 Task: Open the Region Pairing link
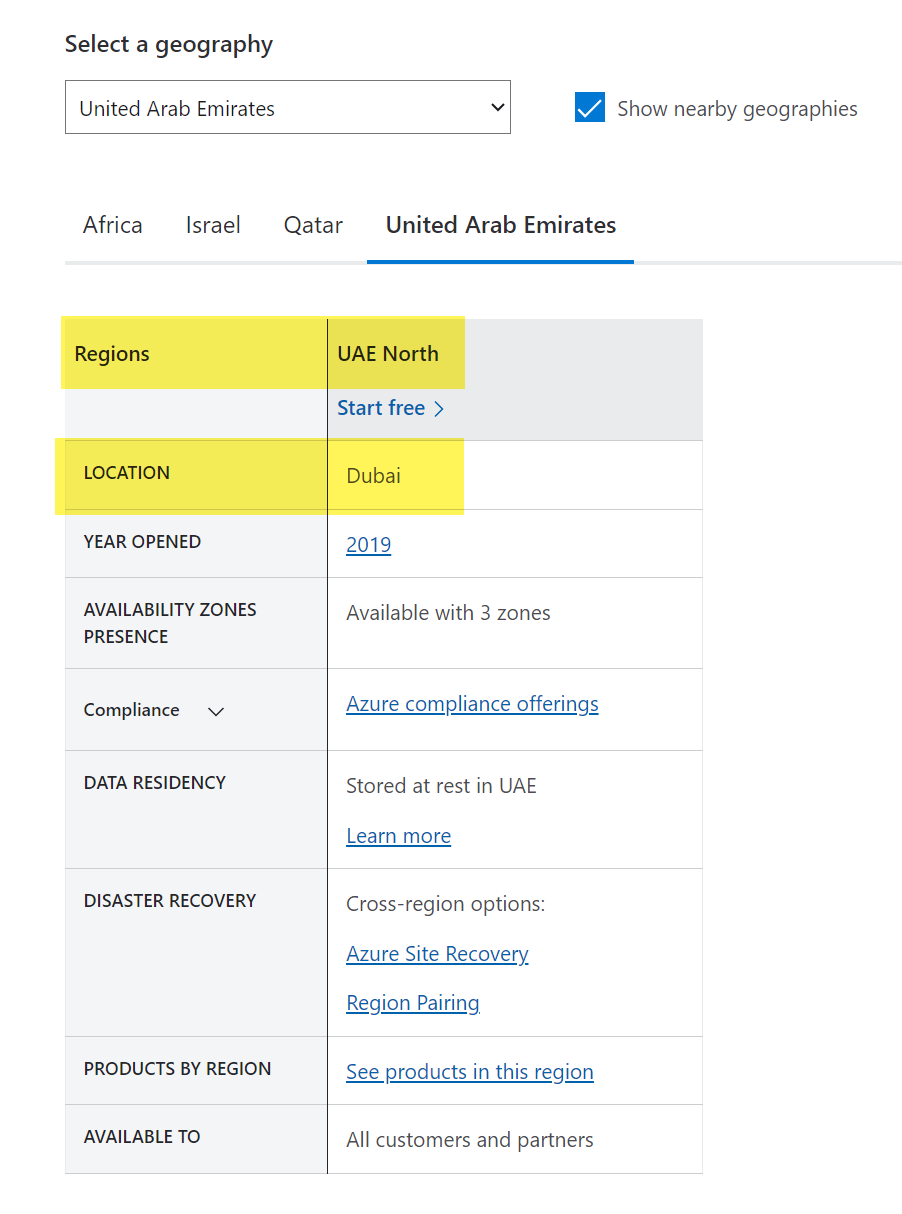coord(413,1003)
